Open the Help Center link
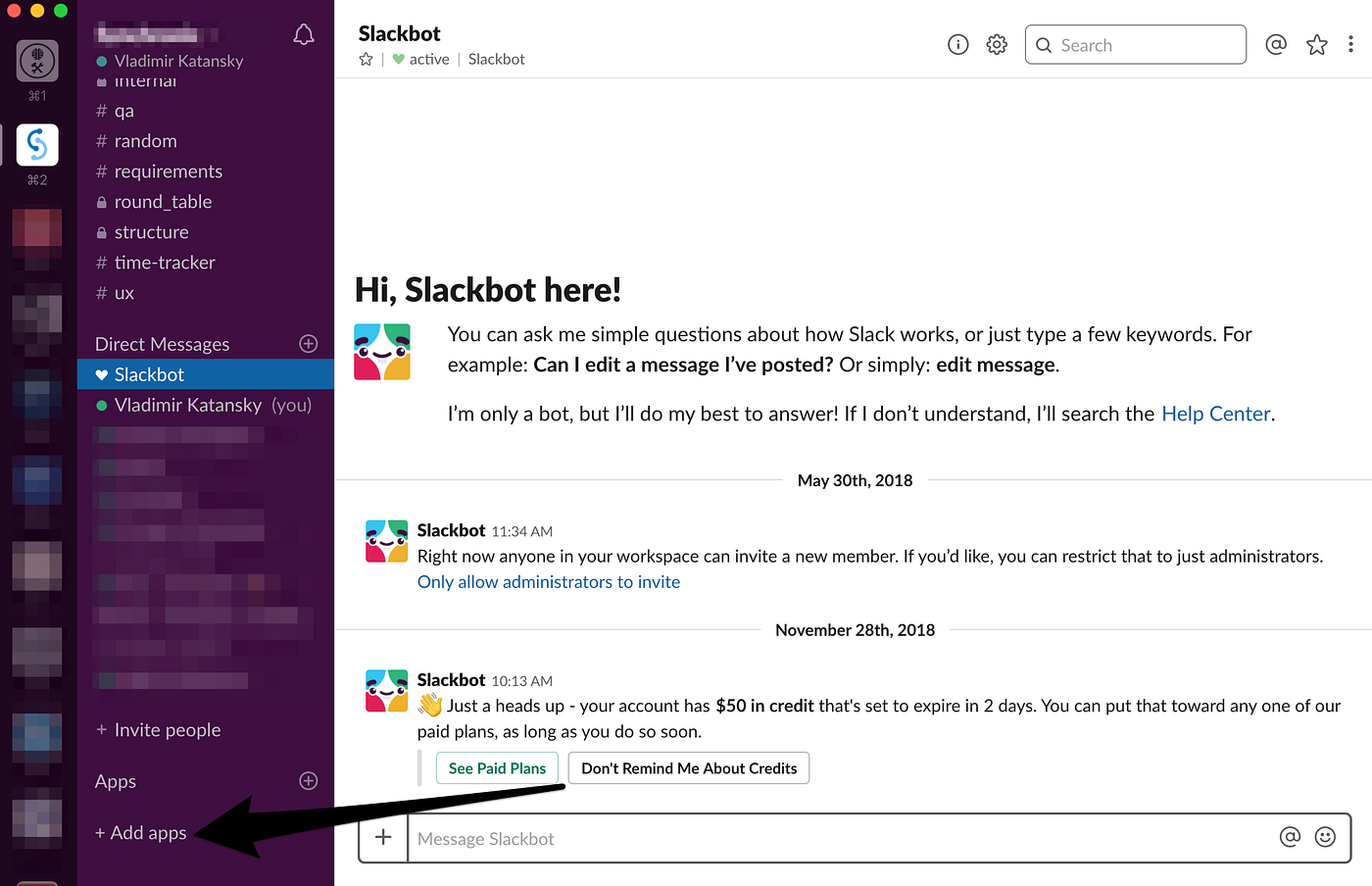The height and width of the screenshot is (886, 1372). tap(1215, 413)
